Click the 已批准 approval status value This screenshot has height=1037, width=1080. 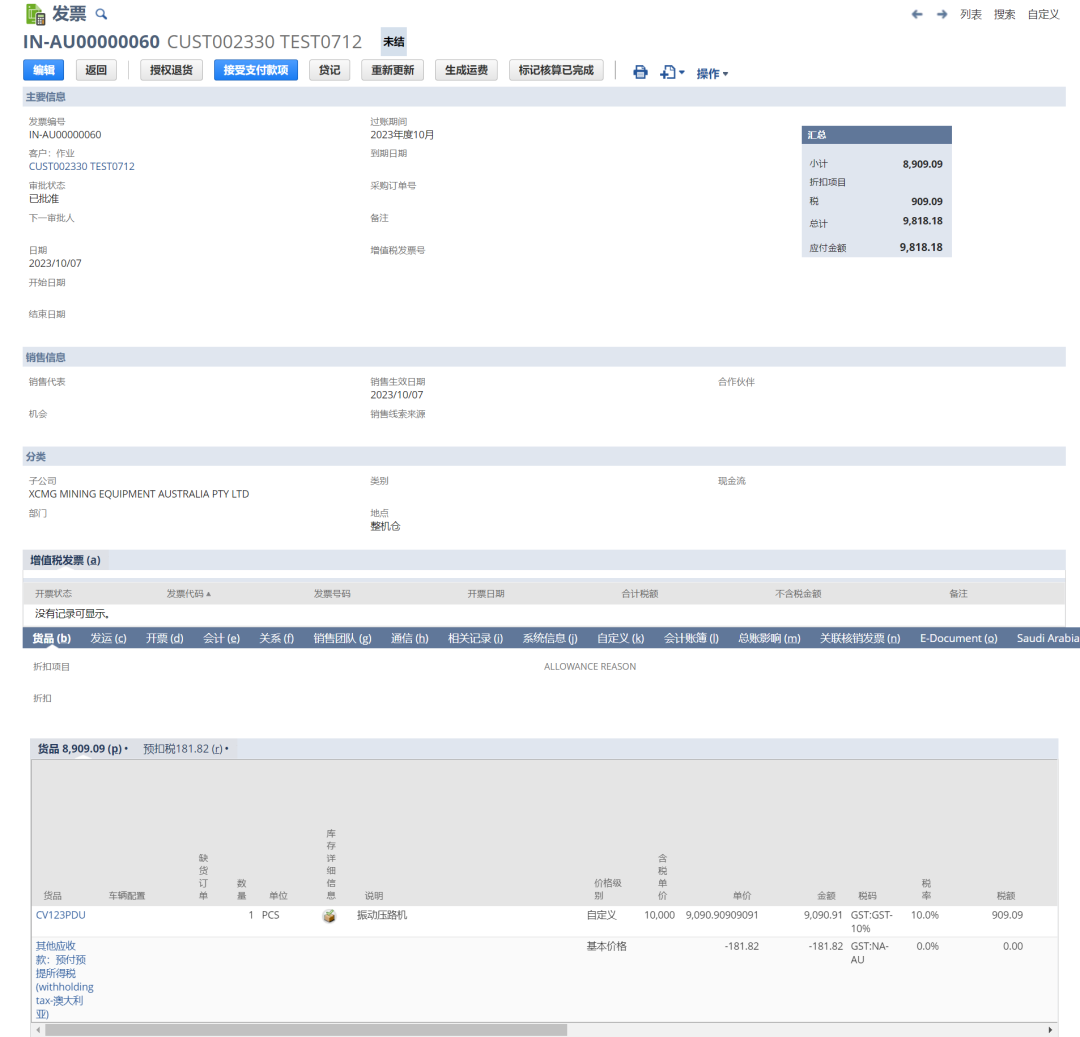click(43, 199)
